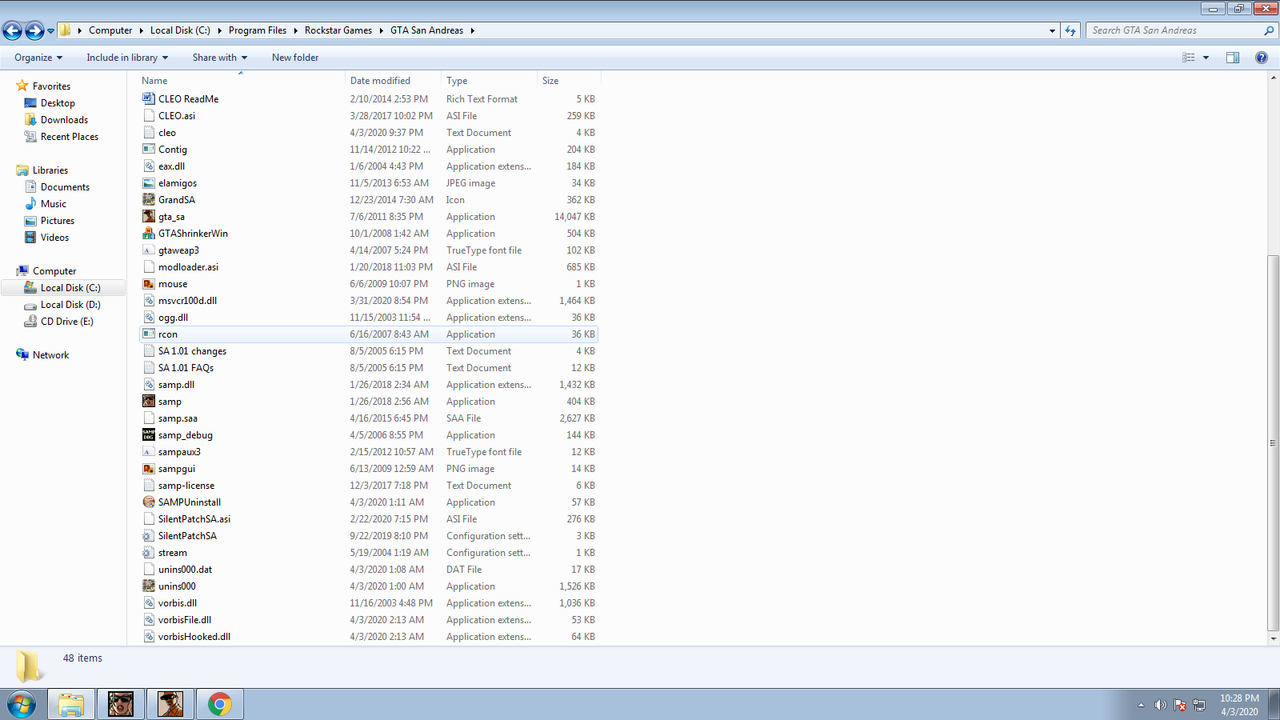Click the Back navigation arrow button
The width and height of the screenshot is (1280, 720).
[13, 31]
